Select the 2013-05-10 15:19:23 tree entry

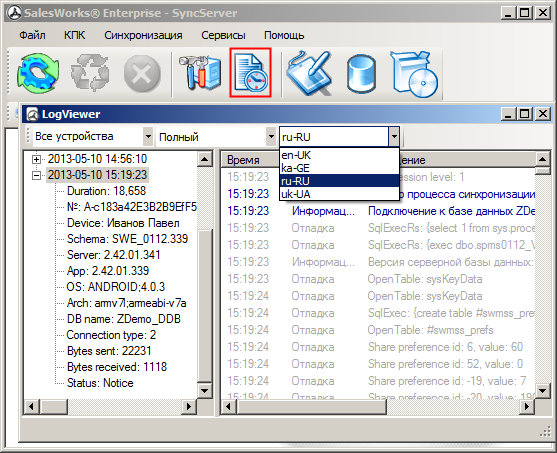tap(97, 175)
